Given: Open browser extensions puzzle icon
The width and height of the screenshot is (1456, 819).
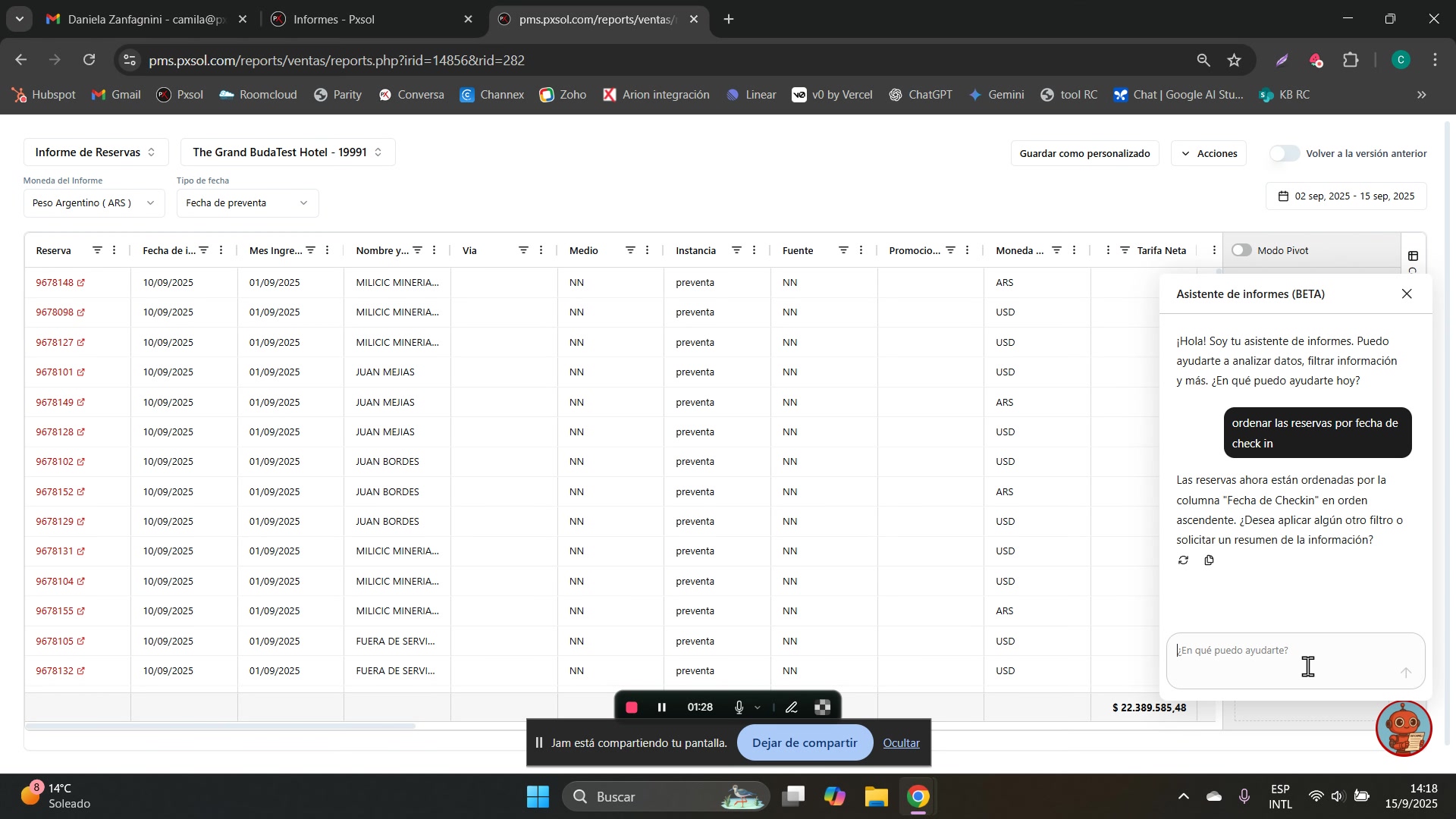Looking at the screenshot, I should coord(1351,61).
